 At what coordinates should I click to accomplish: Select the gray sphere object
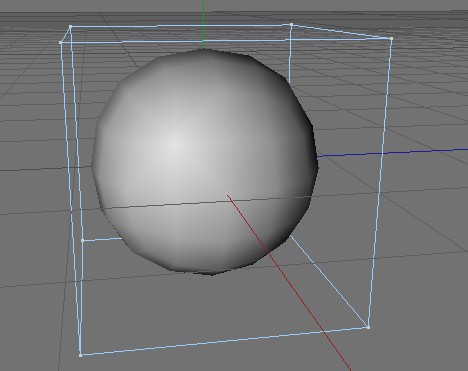[x=205, y=162]
